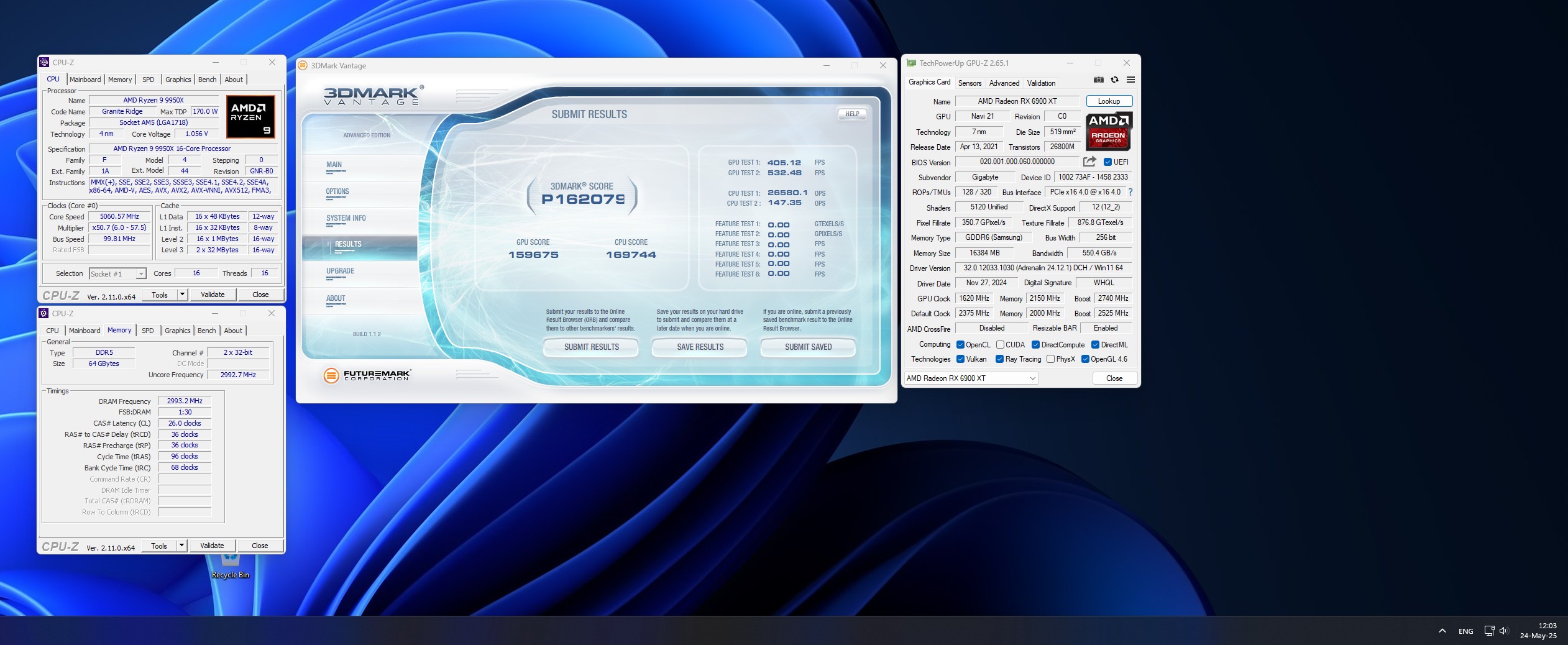Toggle the PhysX checkbox
Image resolution: width=1568 pixels, height=645 pixels.
pyautogui.click(x=1050, y=359)
